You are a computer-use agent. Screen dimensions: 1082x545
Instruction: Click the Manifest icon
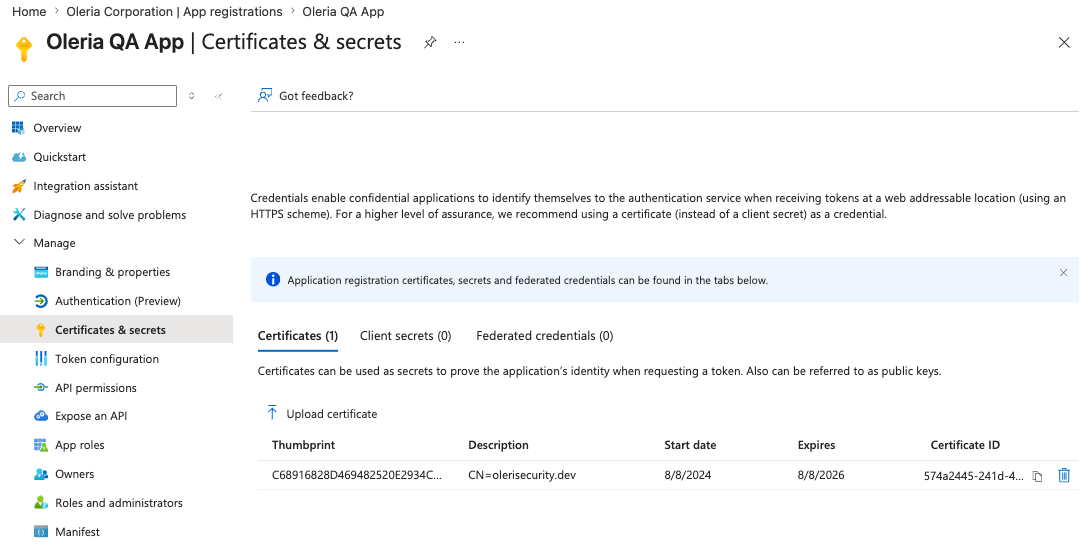[x=41, y=532]
